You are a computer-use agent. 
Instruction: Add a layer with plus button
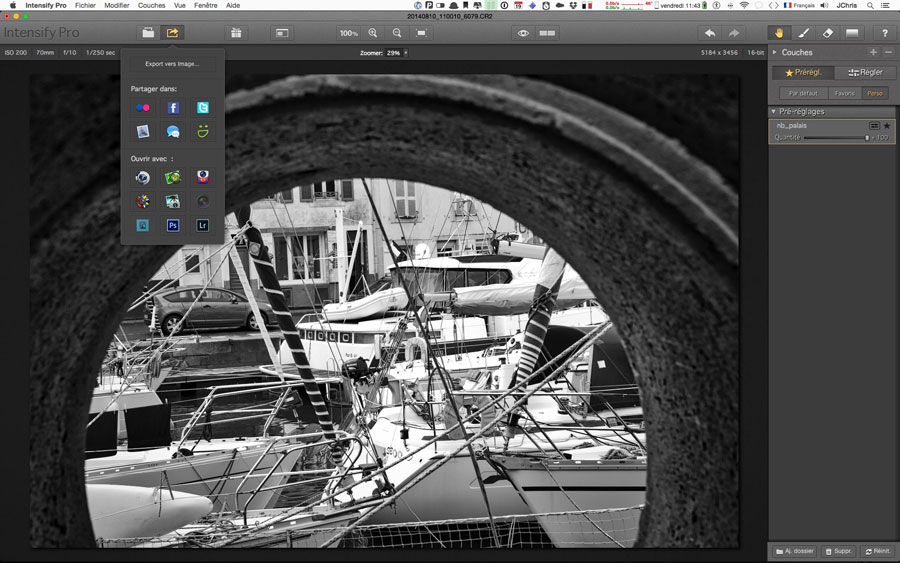coord(873,52)
